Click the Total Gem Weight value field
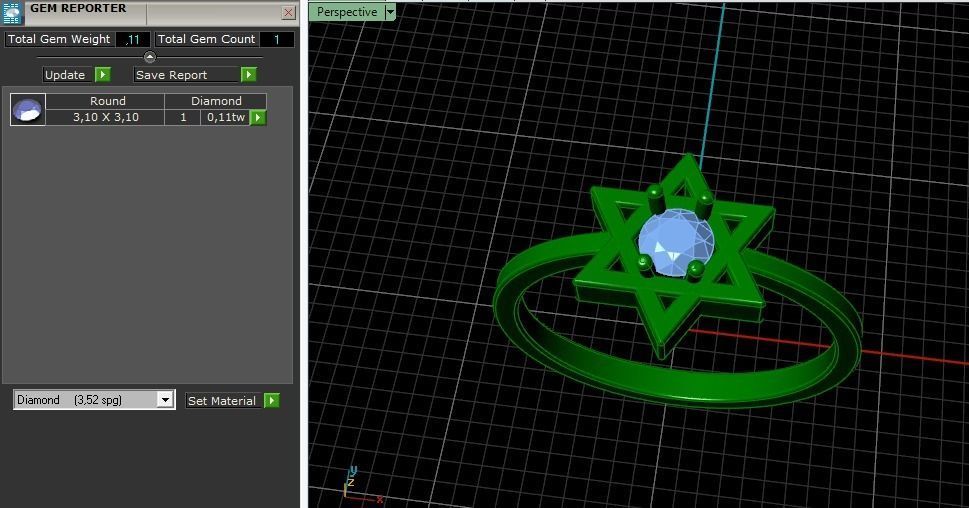 (133, 40)
